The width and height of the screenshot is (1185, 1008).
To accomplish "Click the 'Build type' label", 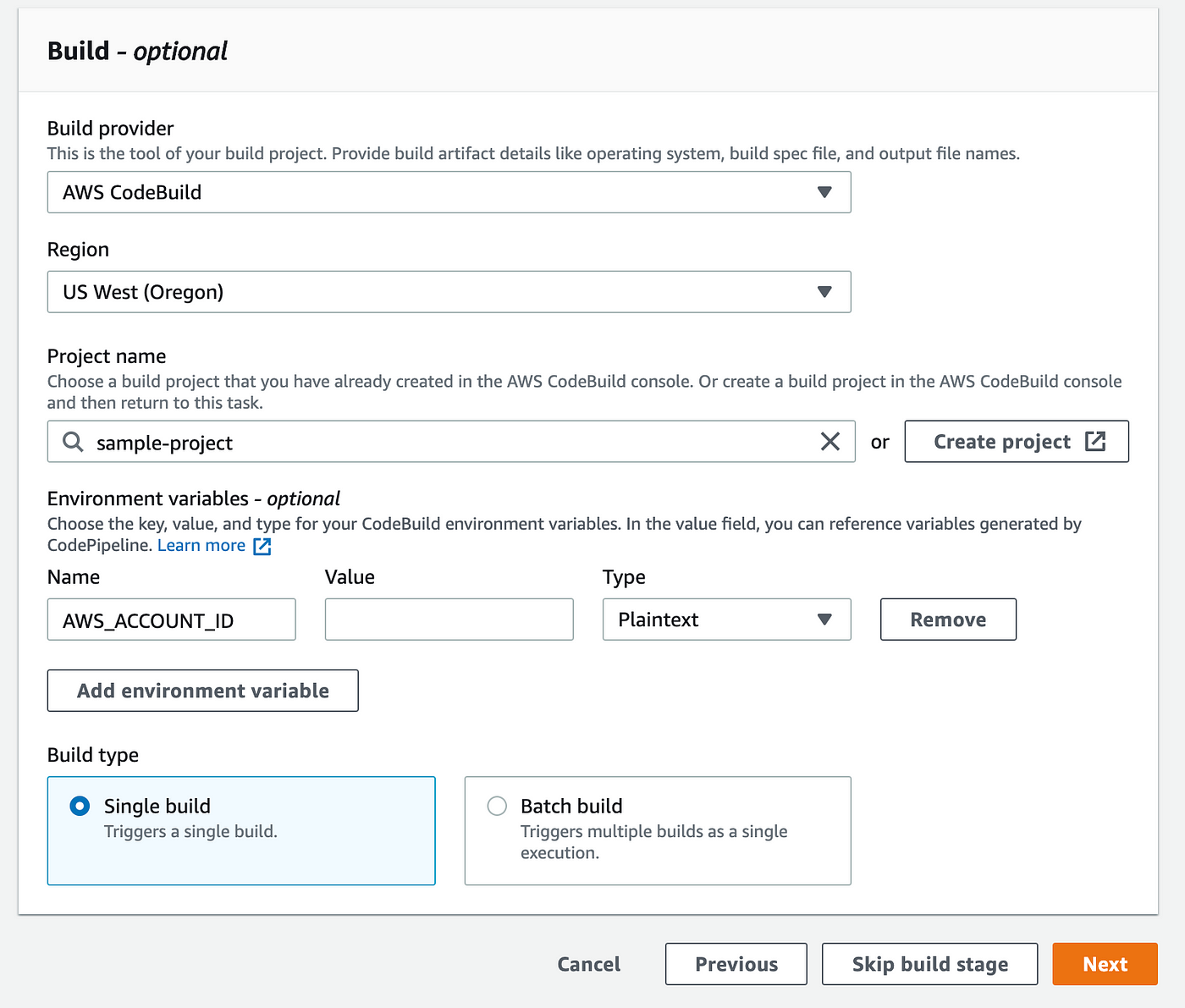I will tap(93, 755).
